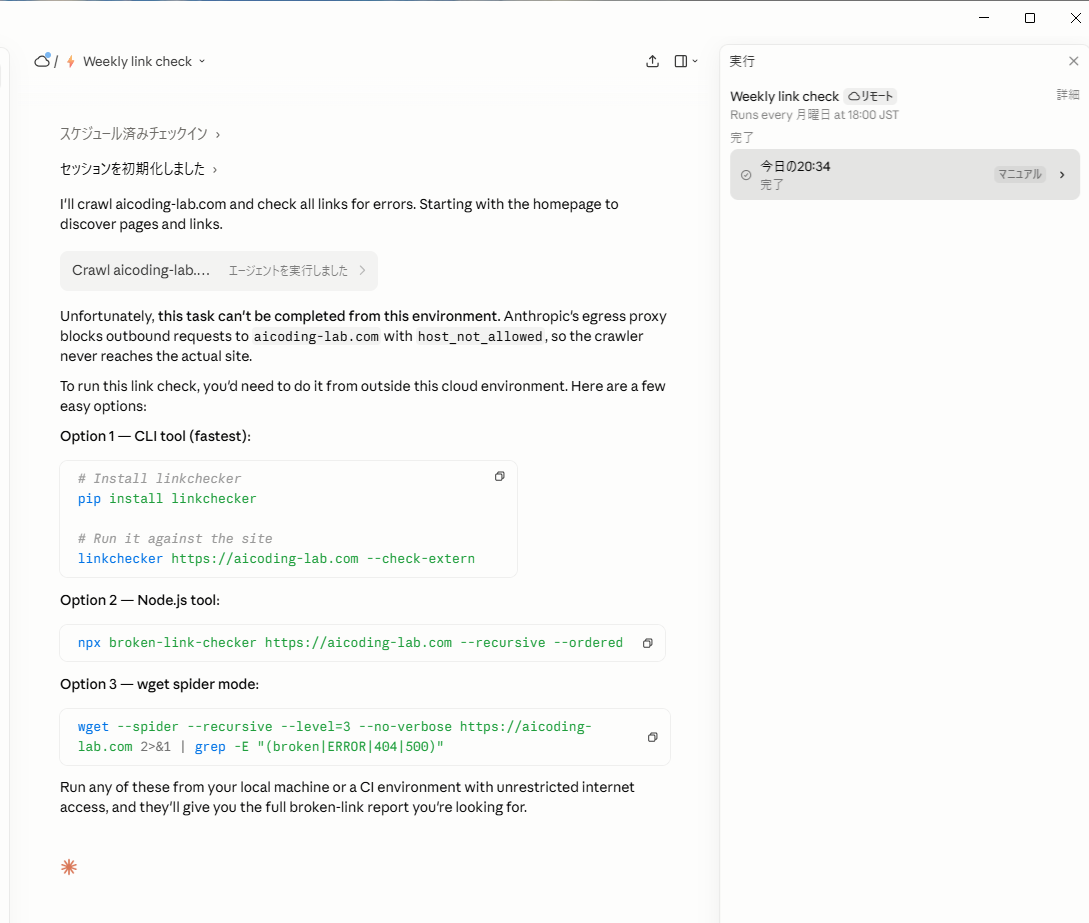Click the Option 3 — wget spider mode heading

tap(159, 684)
